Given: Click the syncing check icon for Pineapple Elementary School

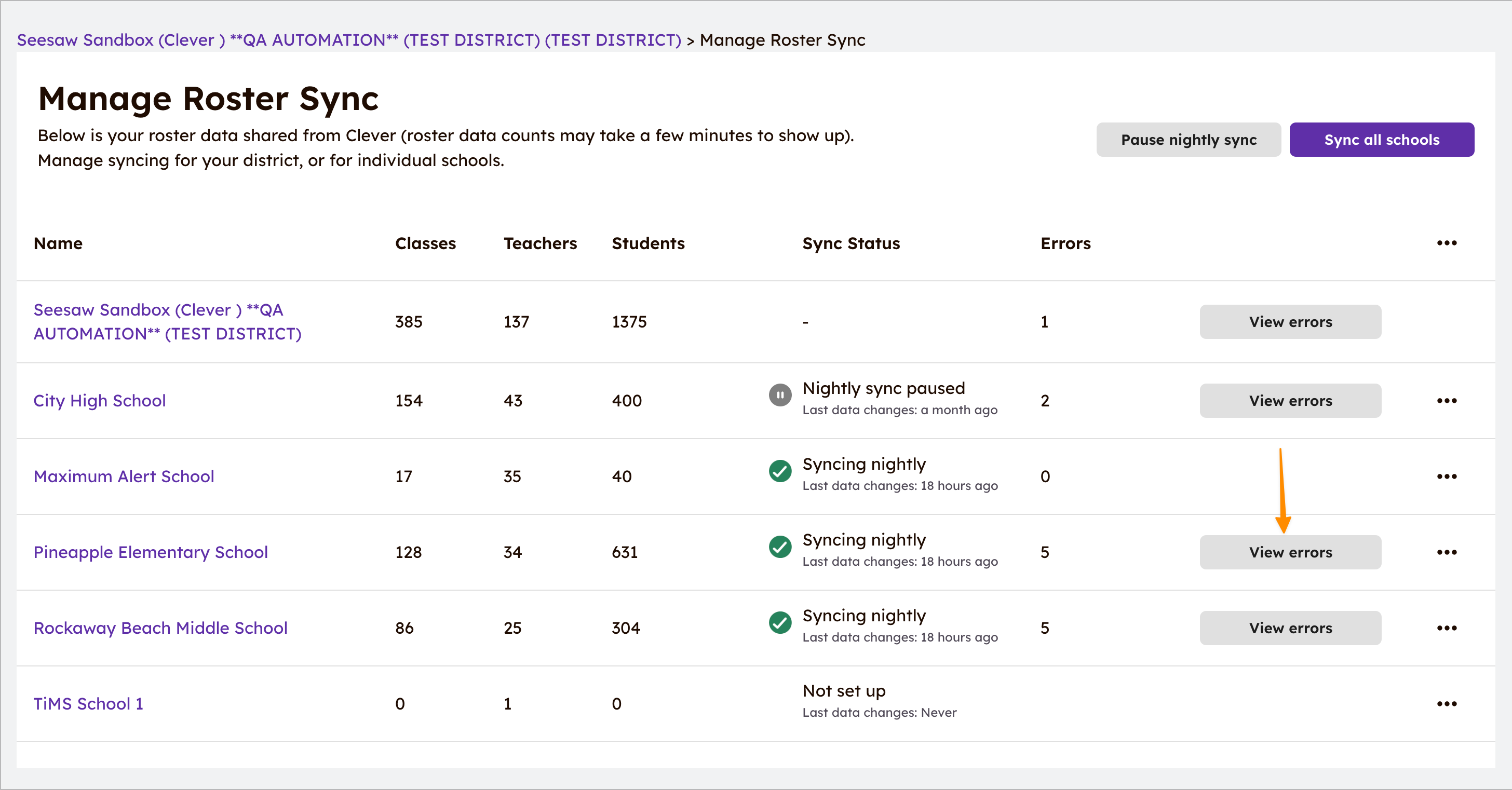Looking at the screenshot, I should tap(779, 547).
